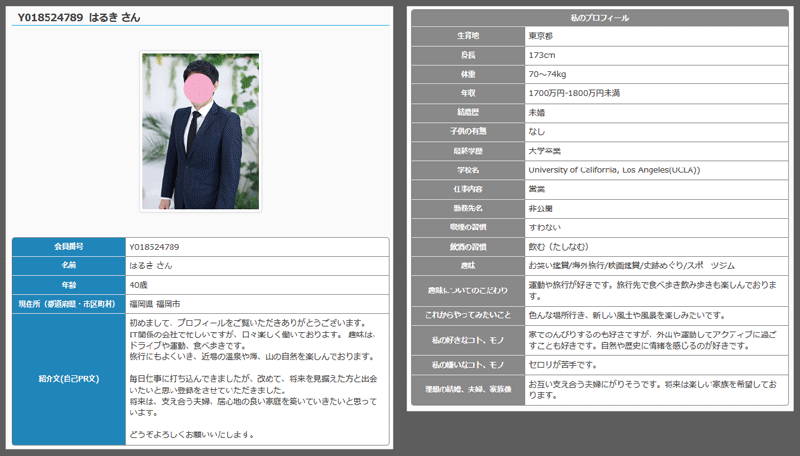Click the age value '40歳'
The width and height of the screenshot is (800, 456).
(138, 285)
